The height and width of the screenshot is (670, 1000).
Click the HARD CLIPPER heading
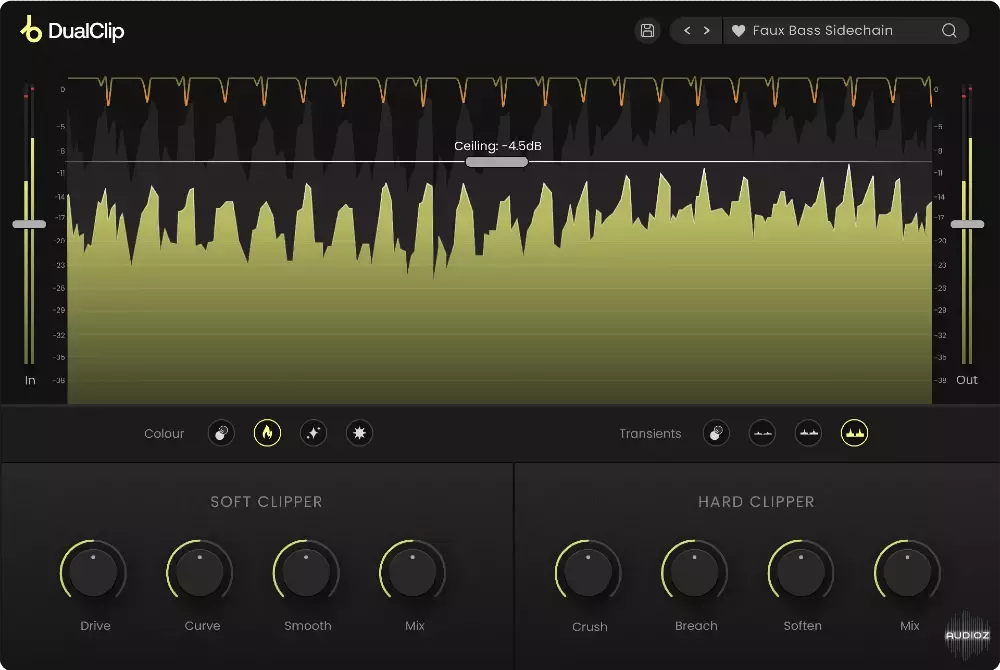pos(756,502)
